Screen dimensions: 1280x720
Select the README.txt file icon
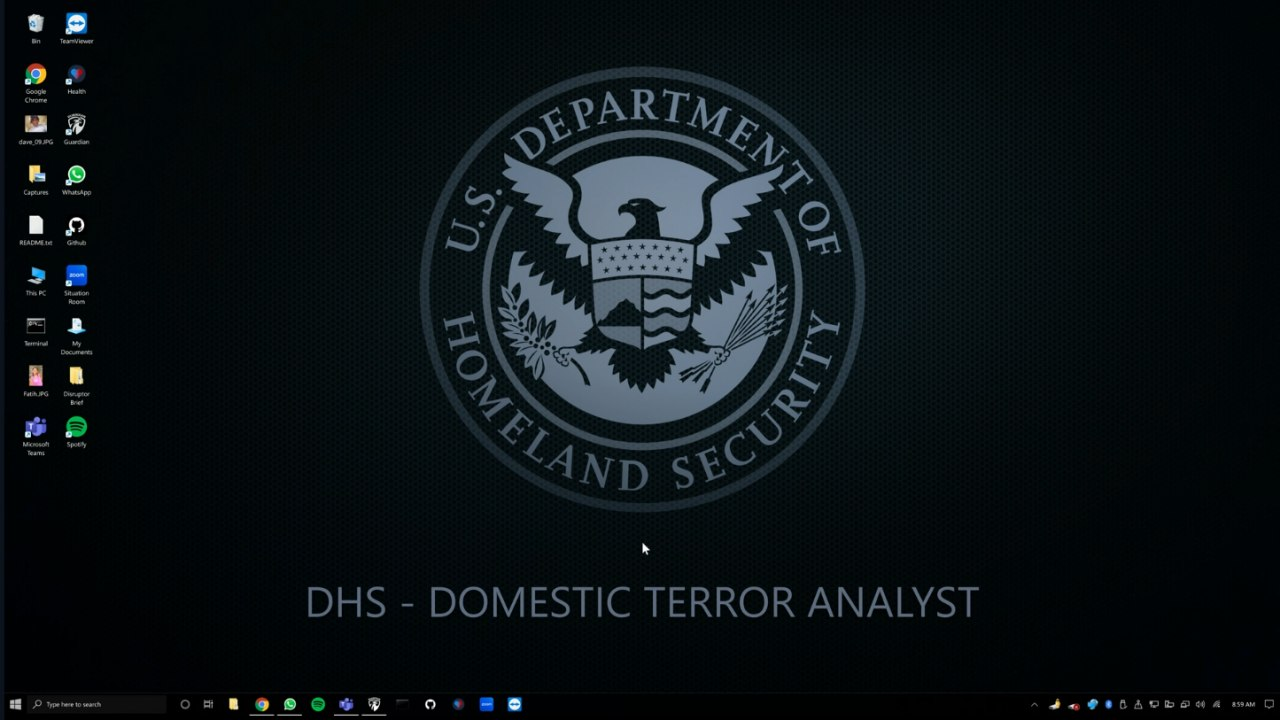click(36, 230)
